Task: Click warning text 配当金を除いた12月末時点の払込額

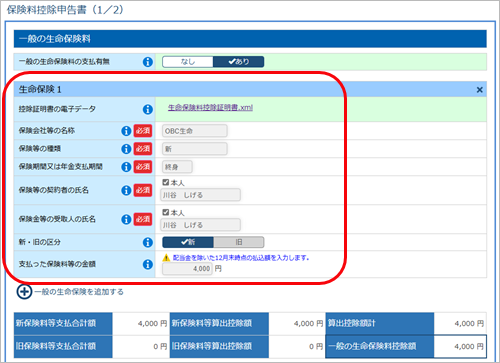Action: 241,258
